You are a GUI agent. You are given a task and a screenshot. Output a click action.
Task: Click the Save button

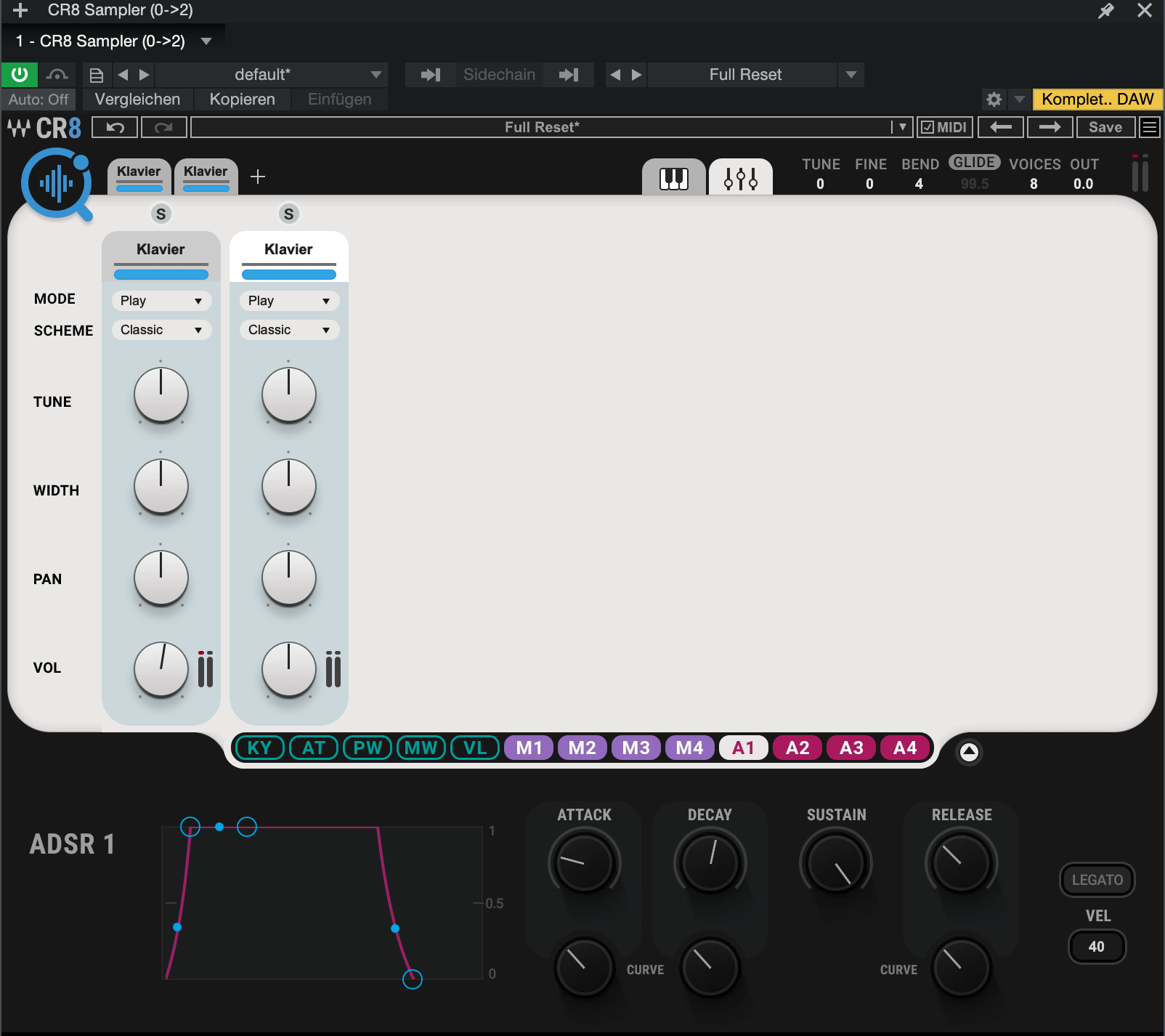point(1105,127)
